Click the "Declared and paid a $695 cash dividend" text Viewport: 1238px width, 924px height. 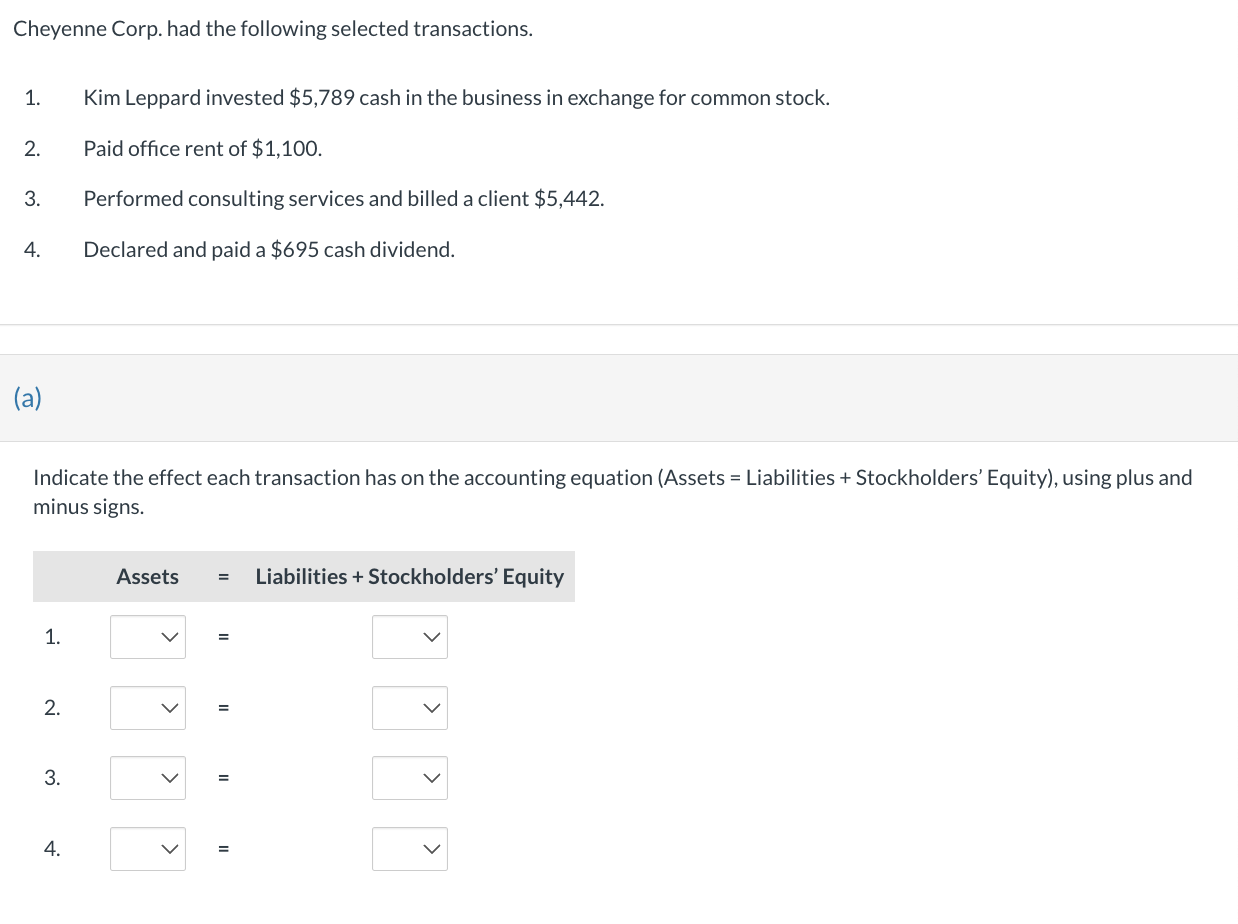pos(269,250)
